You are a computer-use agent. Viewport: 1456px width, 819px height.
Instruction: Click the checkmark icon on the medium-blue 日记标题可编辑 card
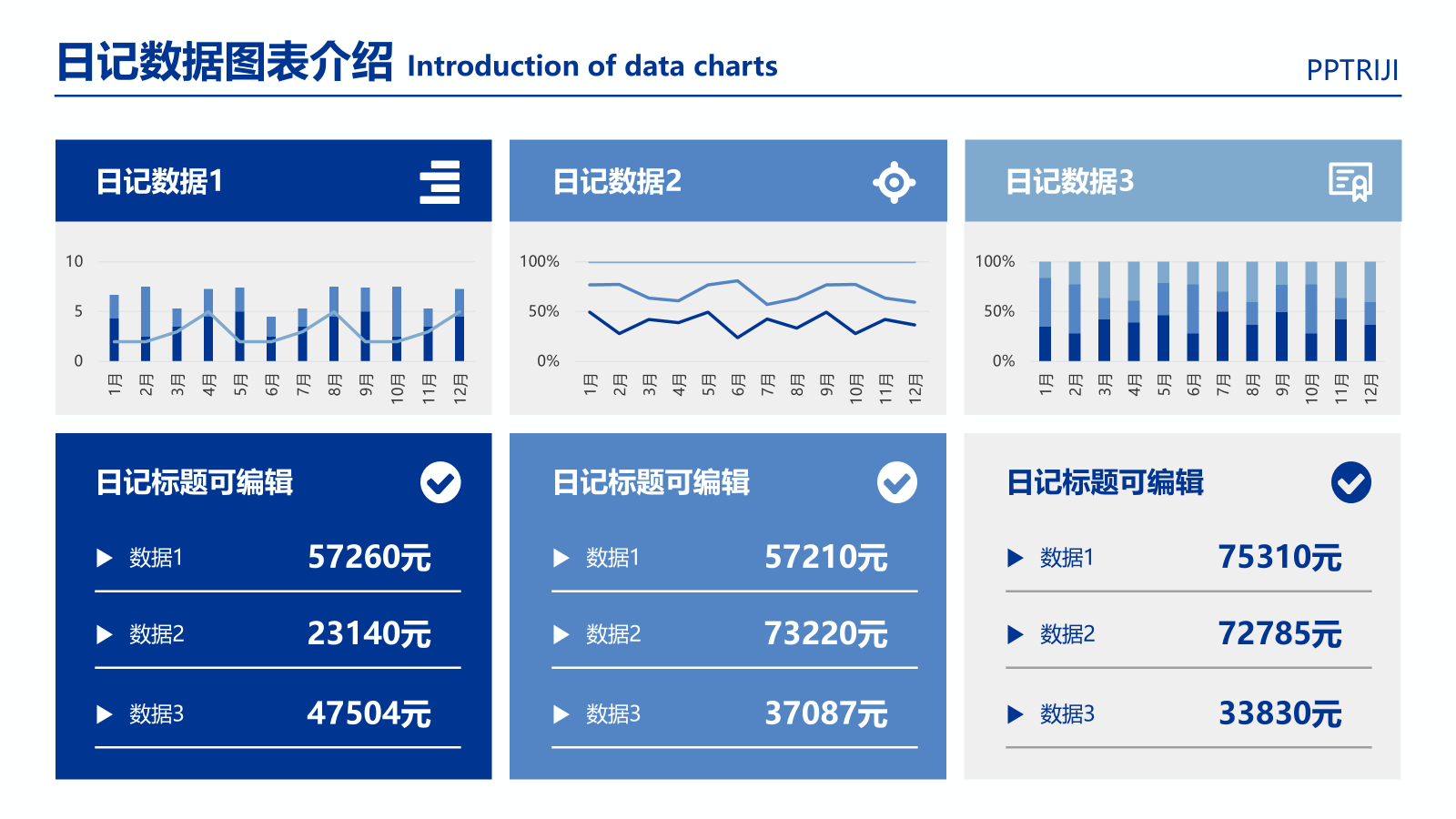tap(897, 482)
